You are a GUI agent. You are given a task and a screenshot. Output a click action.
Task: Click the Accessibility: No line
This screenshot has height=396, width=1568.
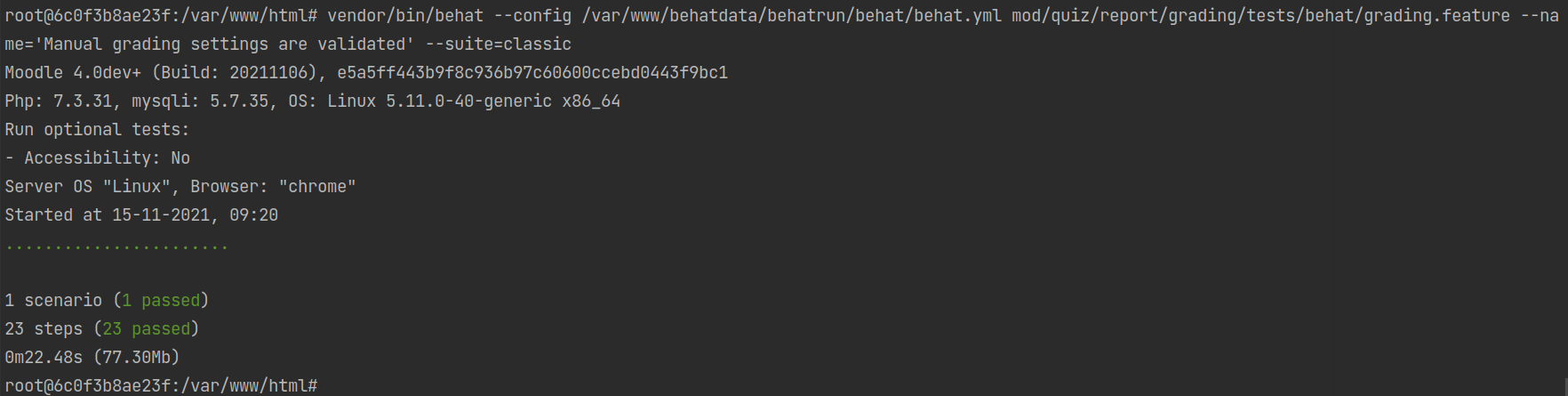click(97, 158)
